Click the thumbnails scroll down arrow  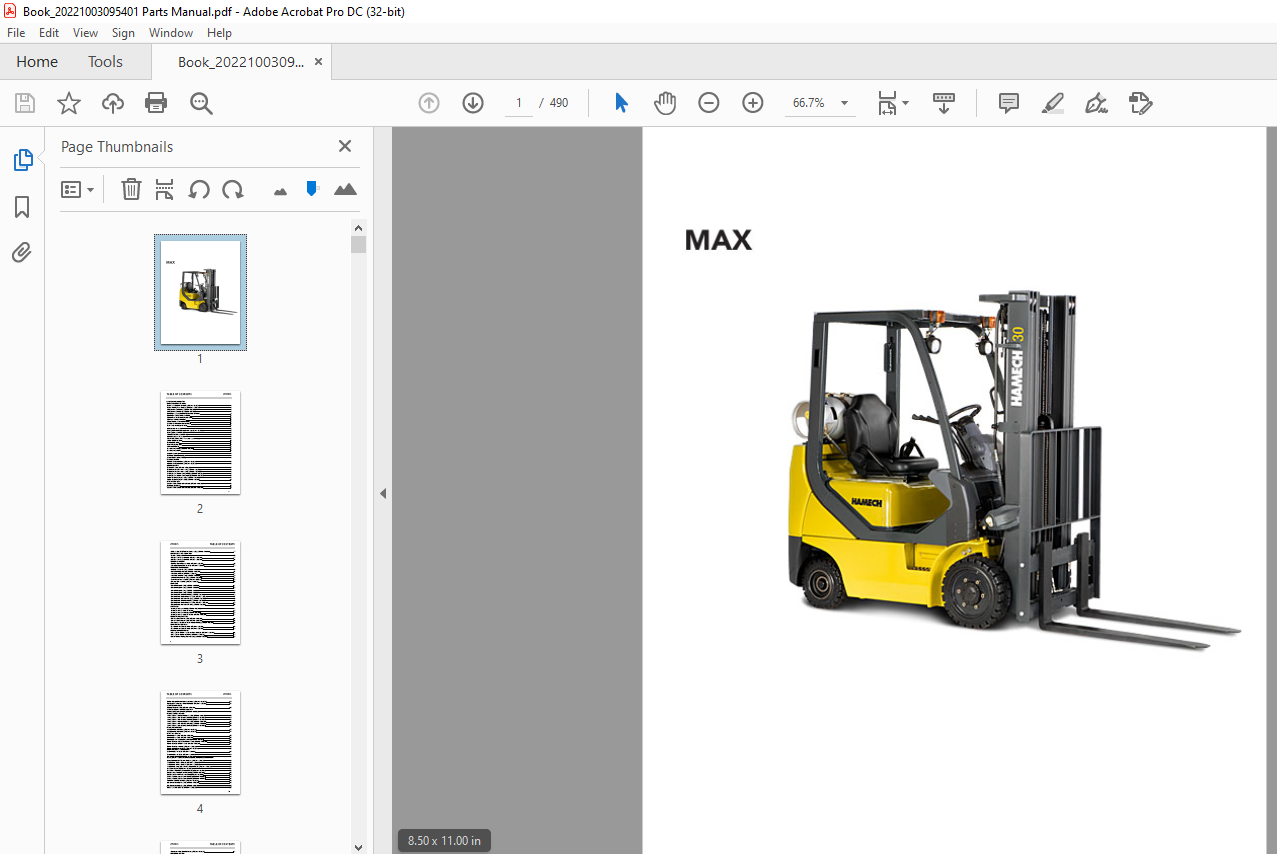pos(358,846)
